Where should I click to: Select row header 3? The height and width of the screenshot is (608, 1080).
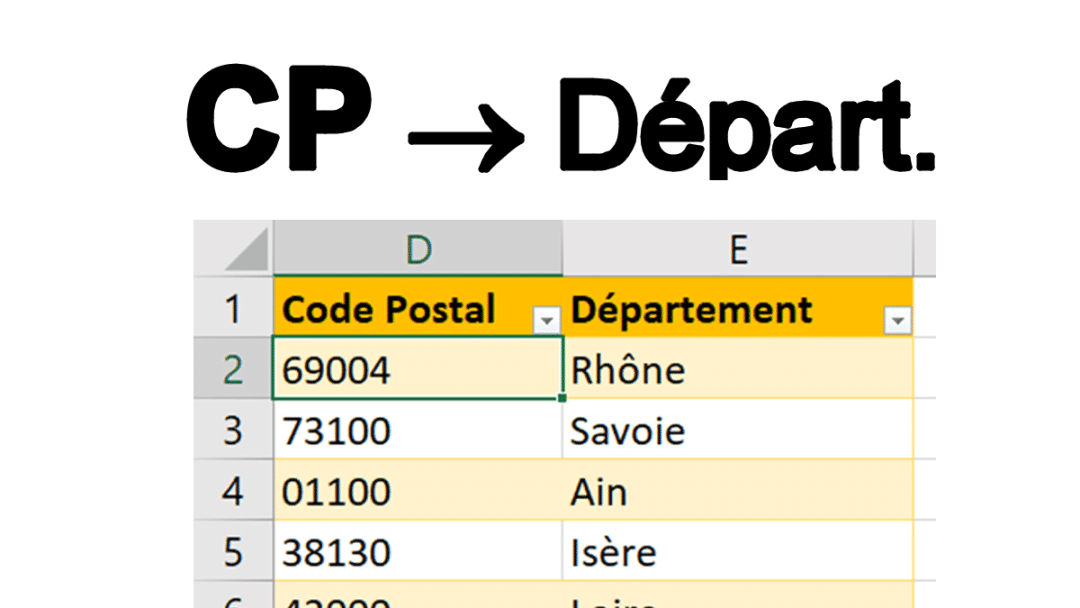click(x=234, y=430)
